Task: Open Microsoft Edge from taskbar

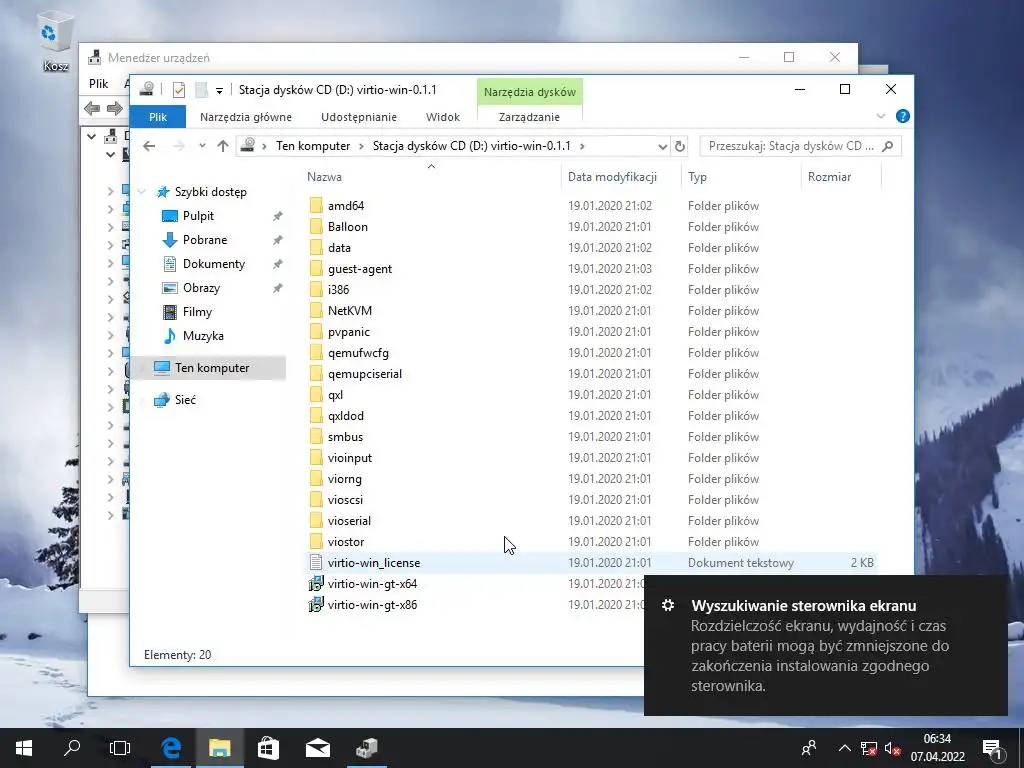Action: click(x=171, y=748)
